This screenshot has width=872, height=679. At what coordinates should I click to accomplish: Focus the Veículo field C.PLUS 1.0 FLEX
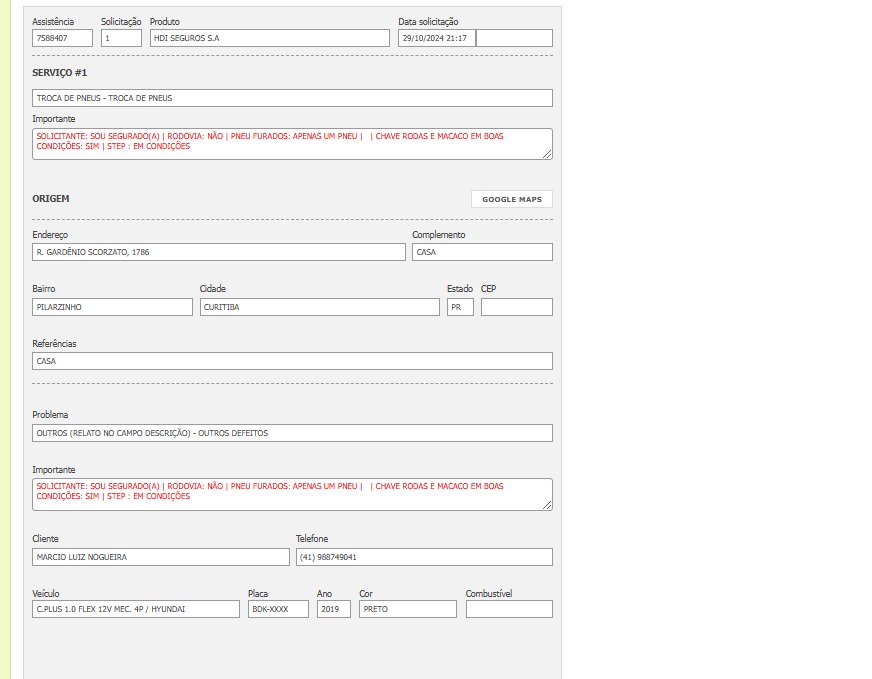(x=136, y=609)
